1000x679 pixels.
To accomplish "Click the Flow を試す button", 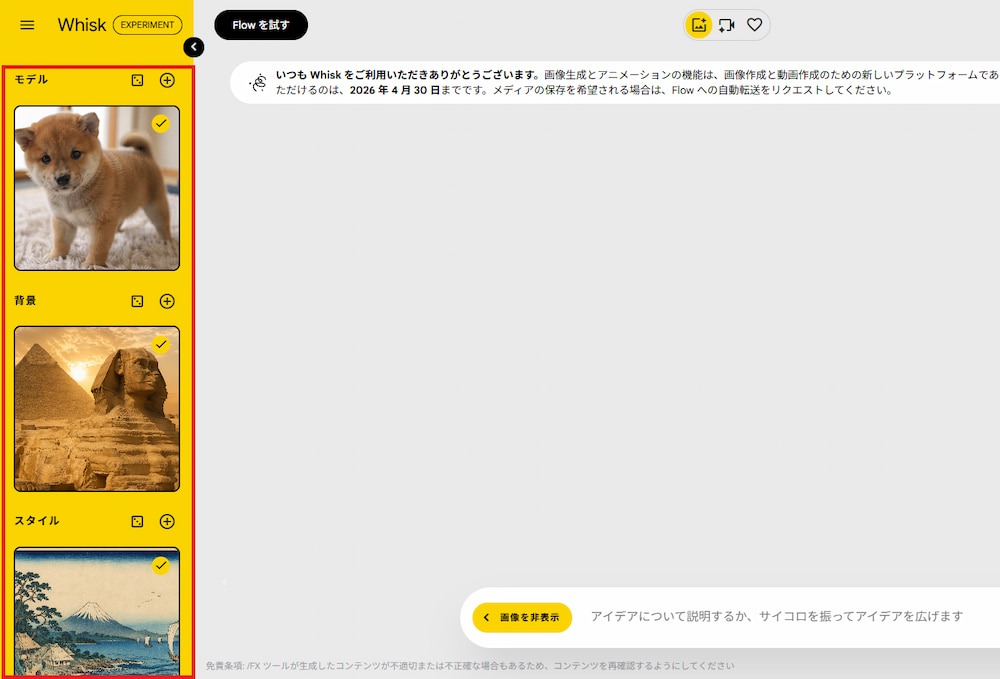I will (261, 25).
